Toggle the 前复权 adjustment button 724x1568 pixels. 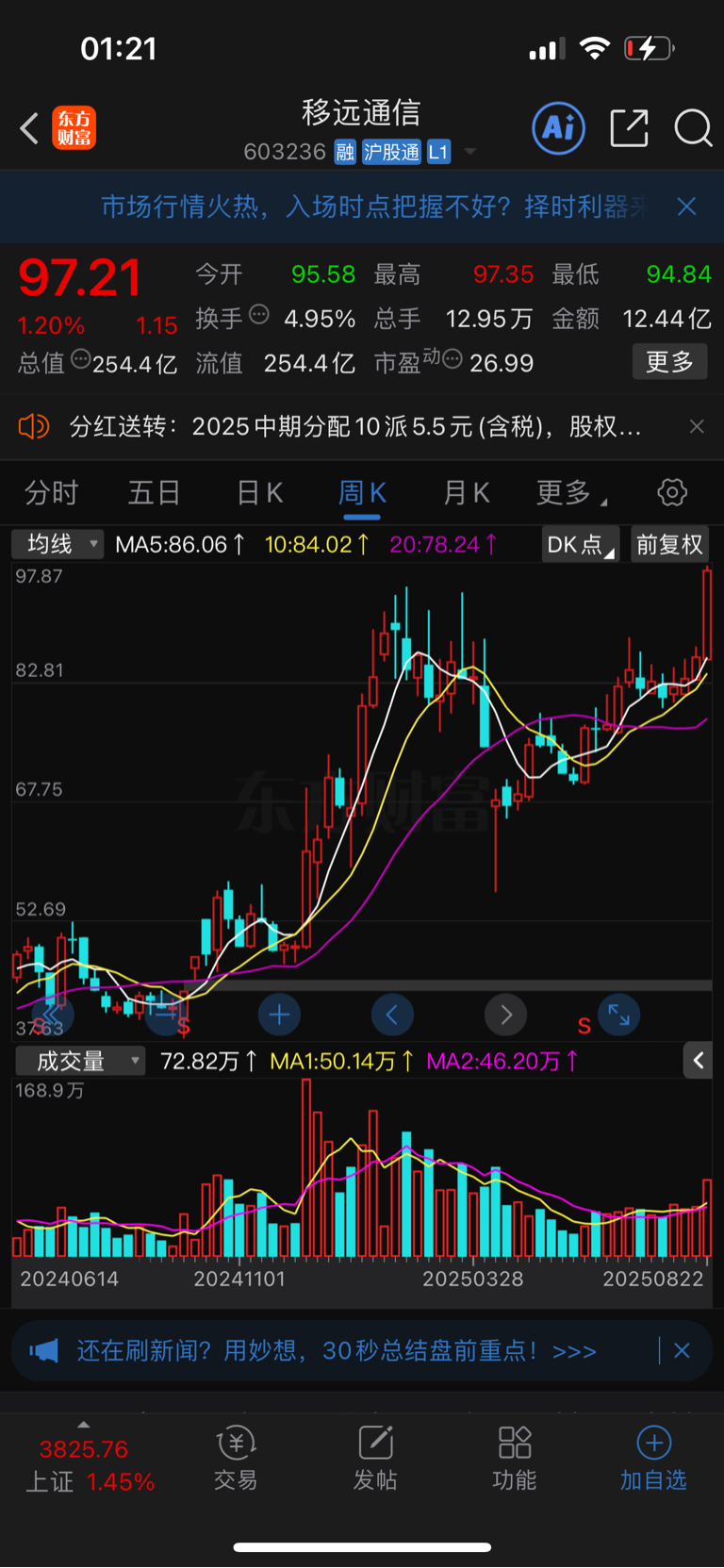(669, 545)
